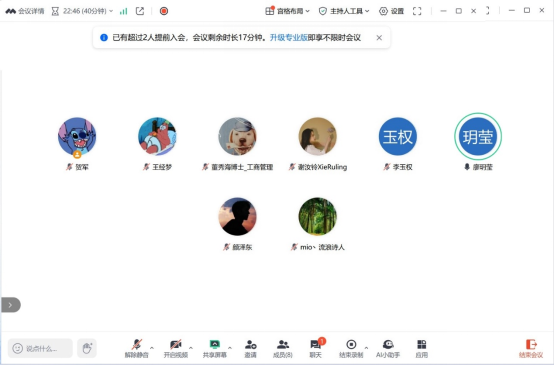Open the members list icon
Viewport: 554px width, 365px height.
click(x=283, y=348)
